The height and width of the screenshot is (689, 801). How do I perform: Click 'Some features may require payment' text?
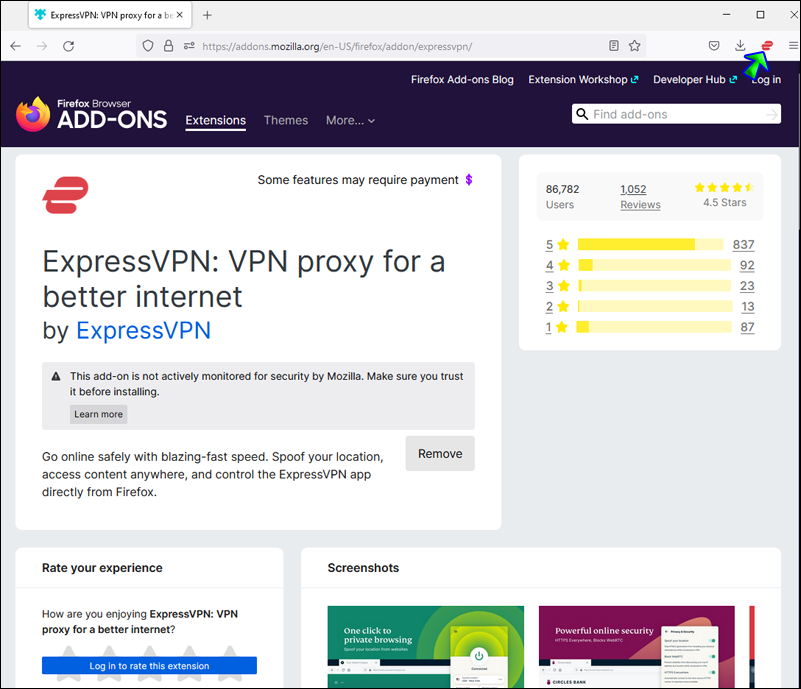(x=358, y=180)
